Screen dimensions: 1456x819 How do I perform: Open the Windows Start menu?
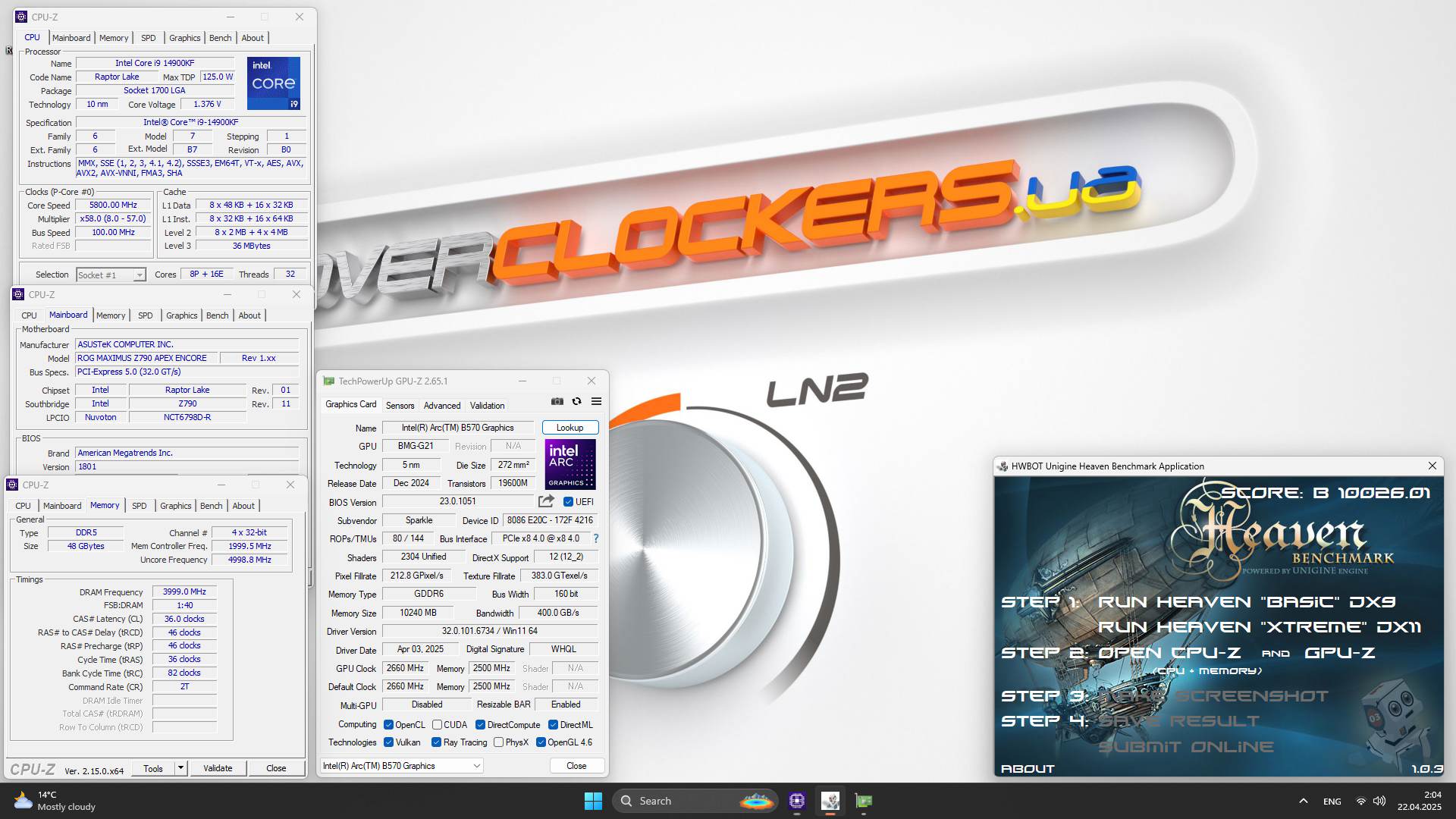593,801
